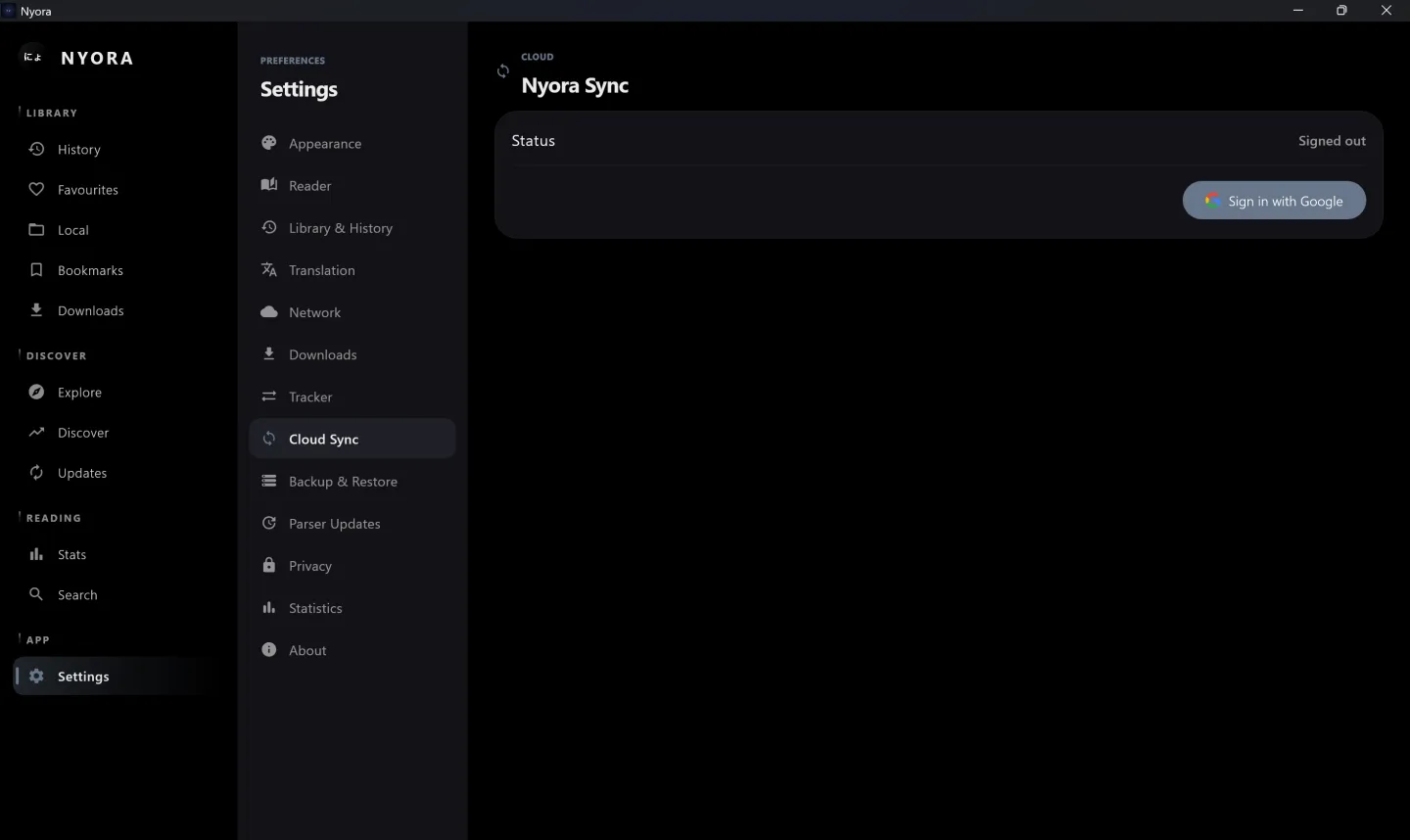This screenshot has height=840, width=1410.
Task: Show the About page
Action: [x=352, y=649]
